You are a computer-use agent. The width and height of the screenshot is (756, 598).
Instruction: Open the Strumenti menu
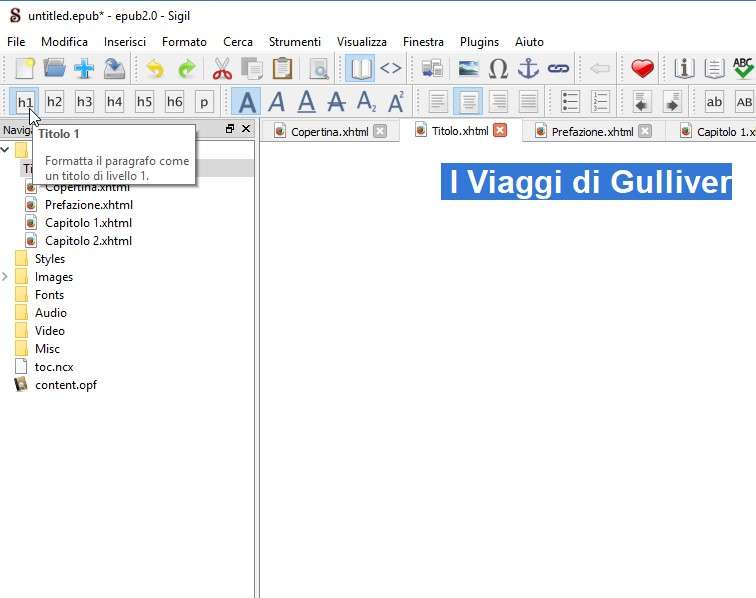(x=295, y=42)
